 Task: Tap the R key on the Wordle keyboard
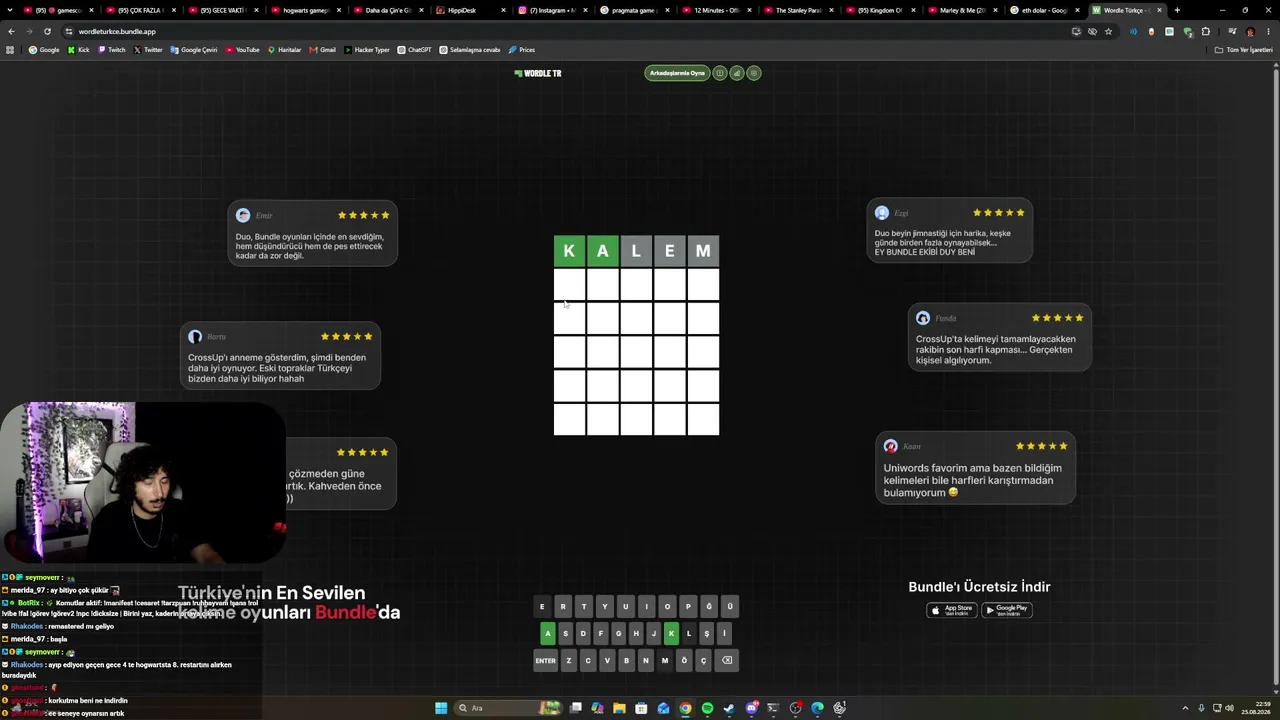pos(563,607)
